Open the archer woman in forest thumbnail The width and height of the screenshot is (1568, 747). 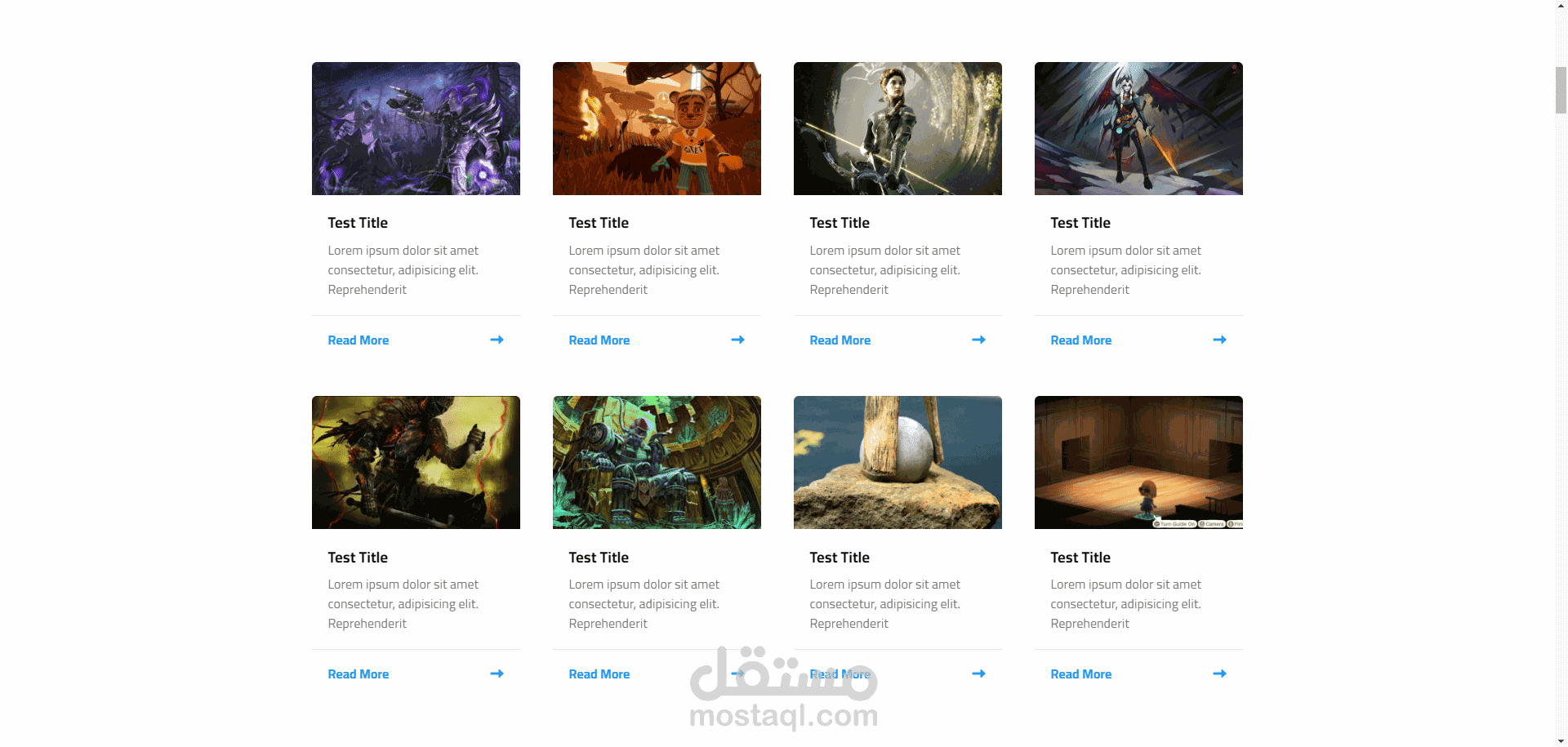click(898, 128)
